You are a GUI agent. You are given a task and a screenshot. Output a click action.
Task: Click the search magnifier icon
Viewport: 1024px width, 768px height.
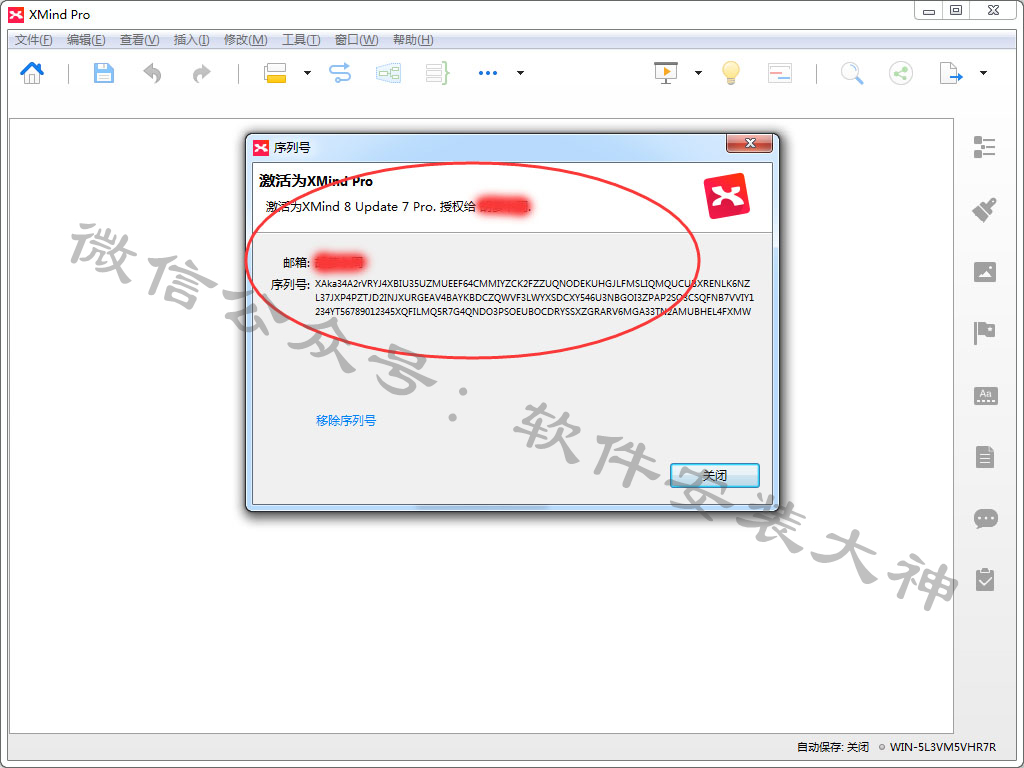[852, 73]
